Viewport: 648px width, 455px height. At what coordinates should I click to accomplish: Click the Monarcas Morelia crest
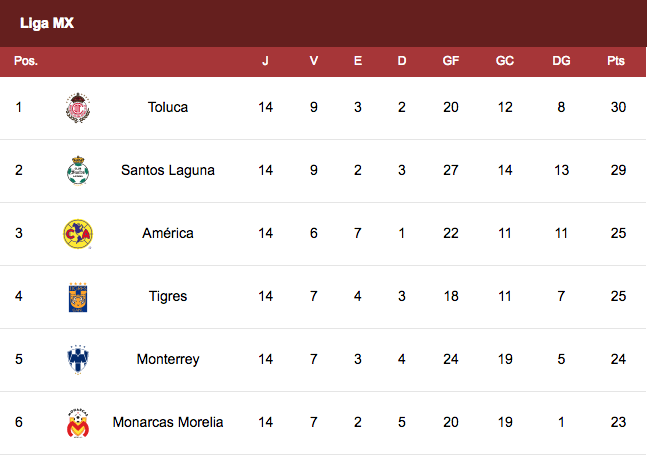point(78,423)
